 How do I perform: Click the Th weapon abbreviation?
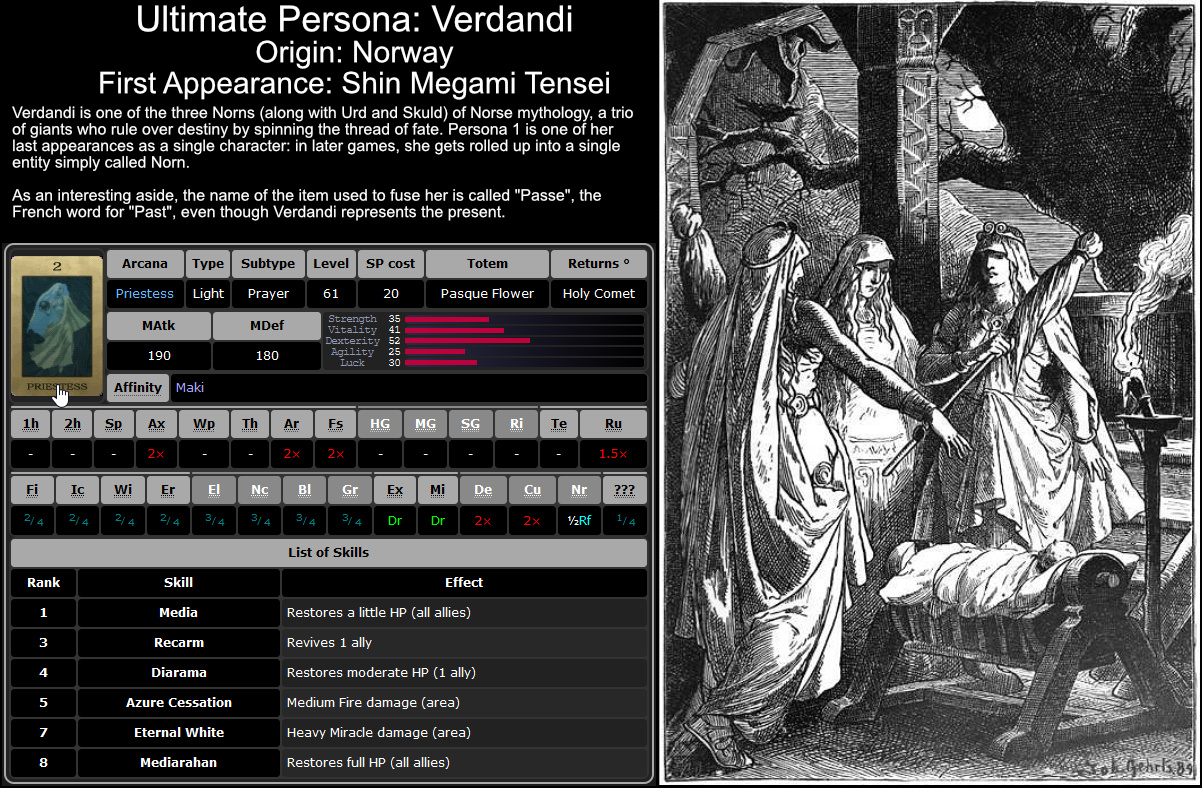pos(250,424)
